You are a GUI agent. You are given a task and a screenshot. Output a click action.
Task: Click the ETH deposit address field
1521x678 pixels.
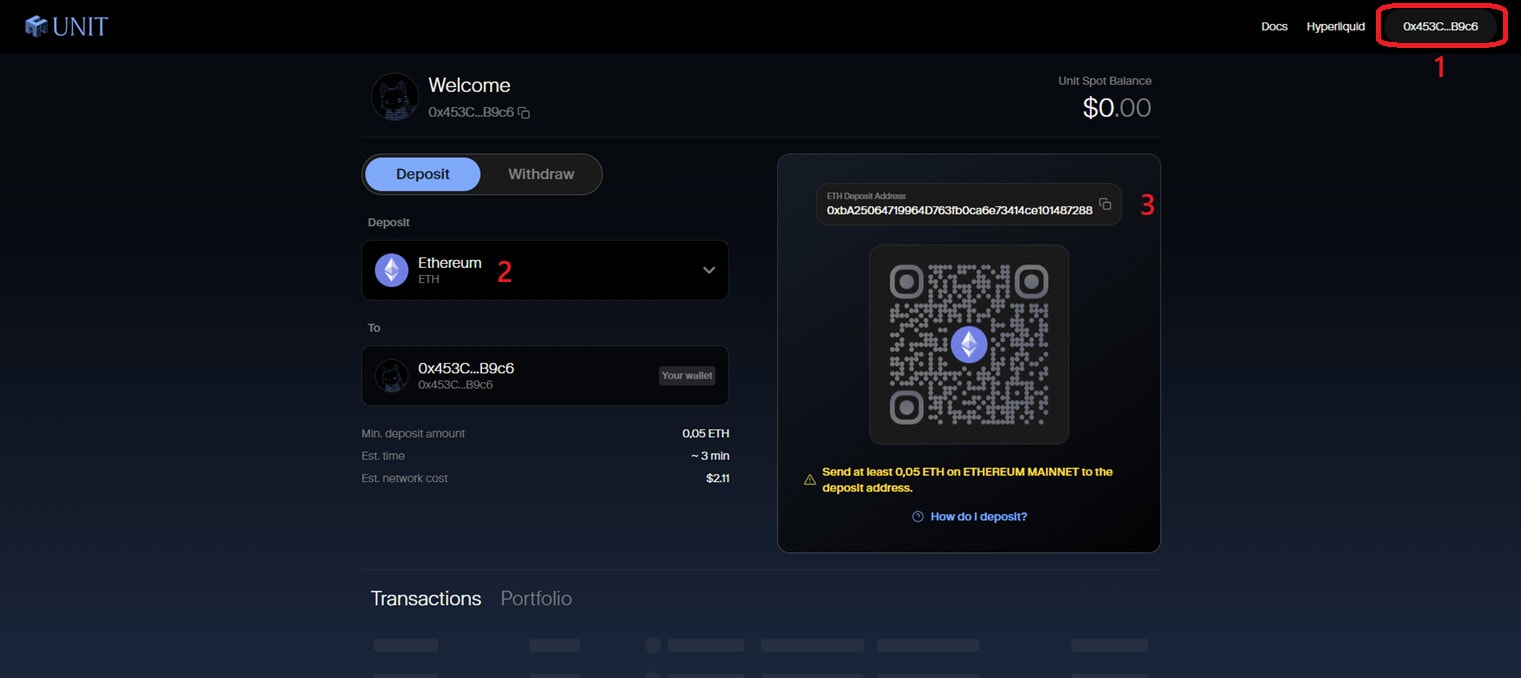968,204
